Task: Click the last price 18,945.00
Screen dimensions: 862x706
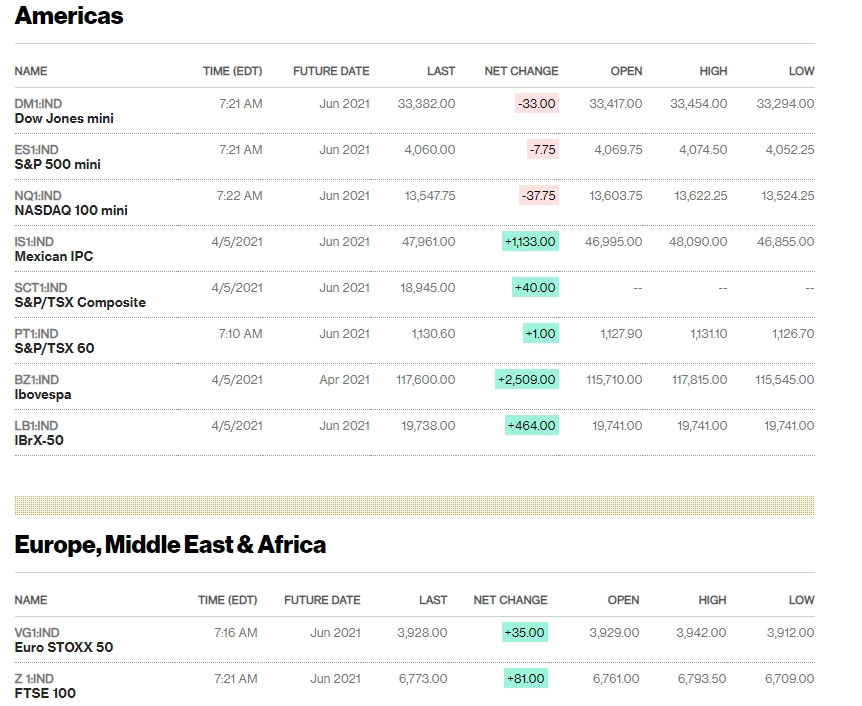Action: click(428, 288)
